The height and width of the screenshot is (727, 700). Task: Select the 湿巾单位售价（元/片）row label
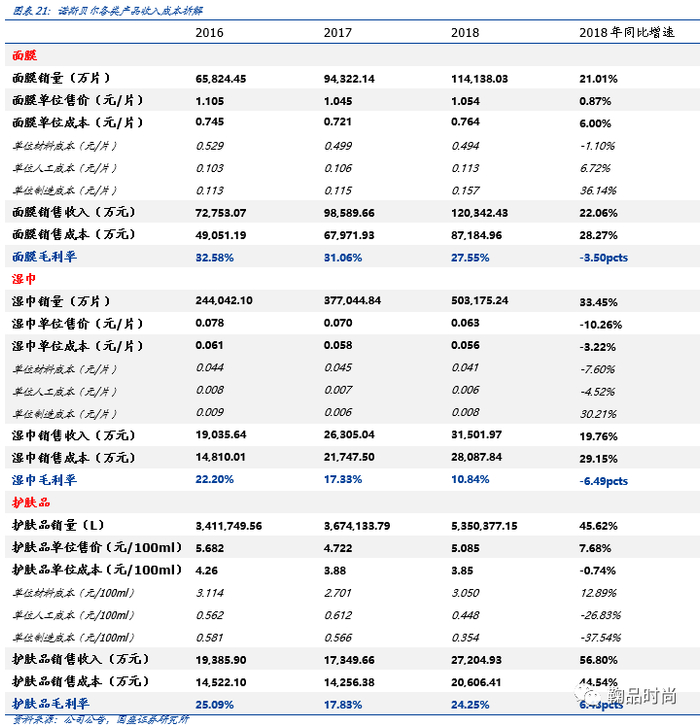tap(78, 323)
